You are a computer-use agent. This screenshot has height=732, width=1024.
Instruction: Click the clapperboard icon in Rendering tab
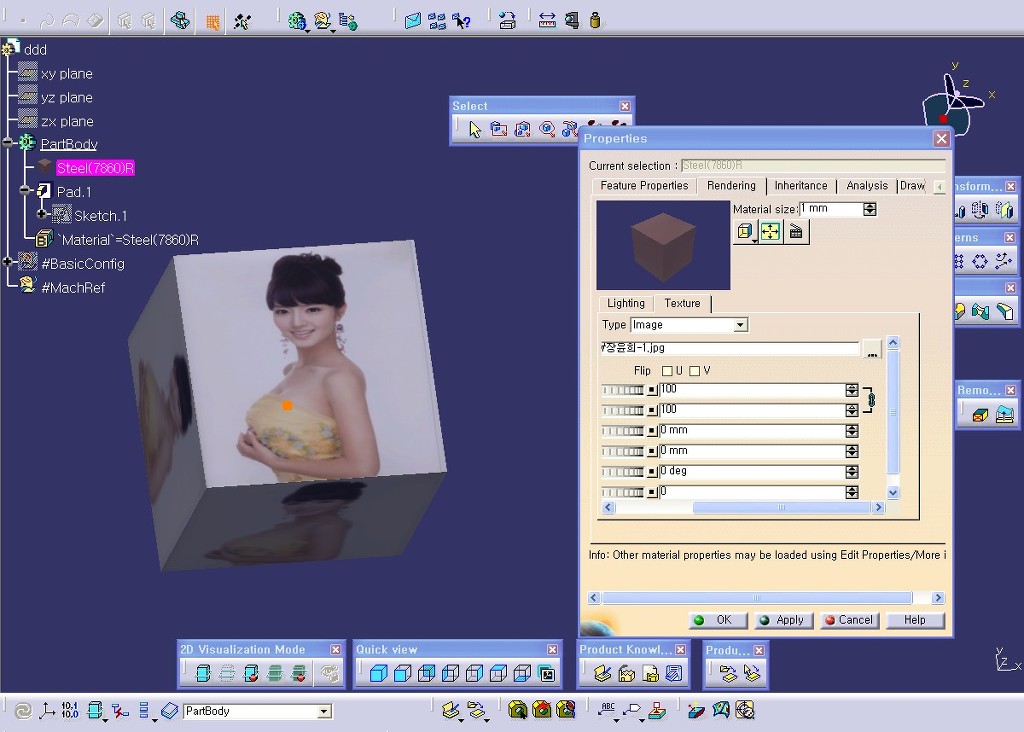[796, 232]
